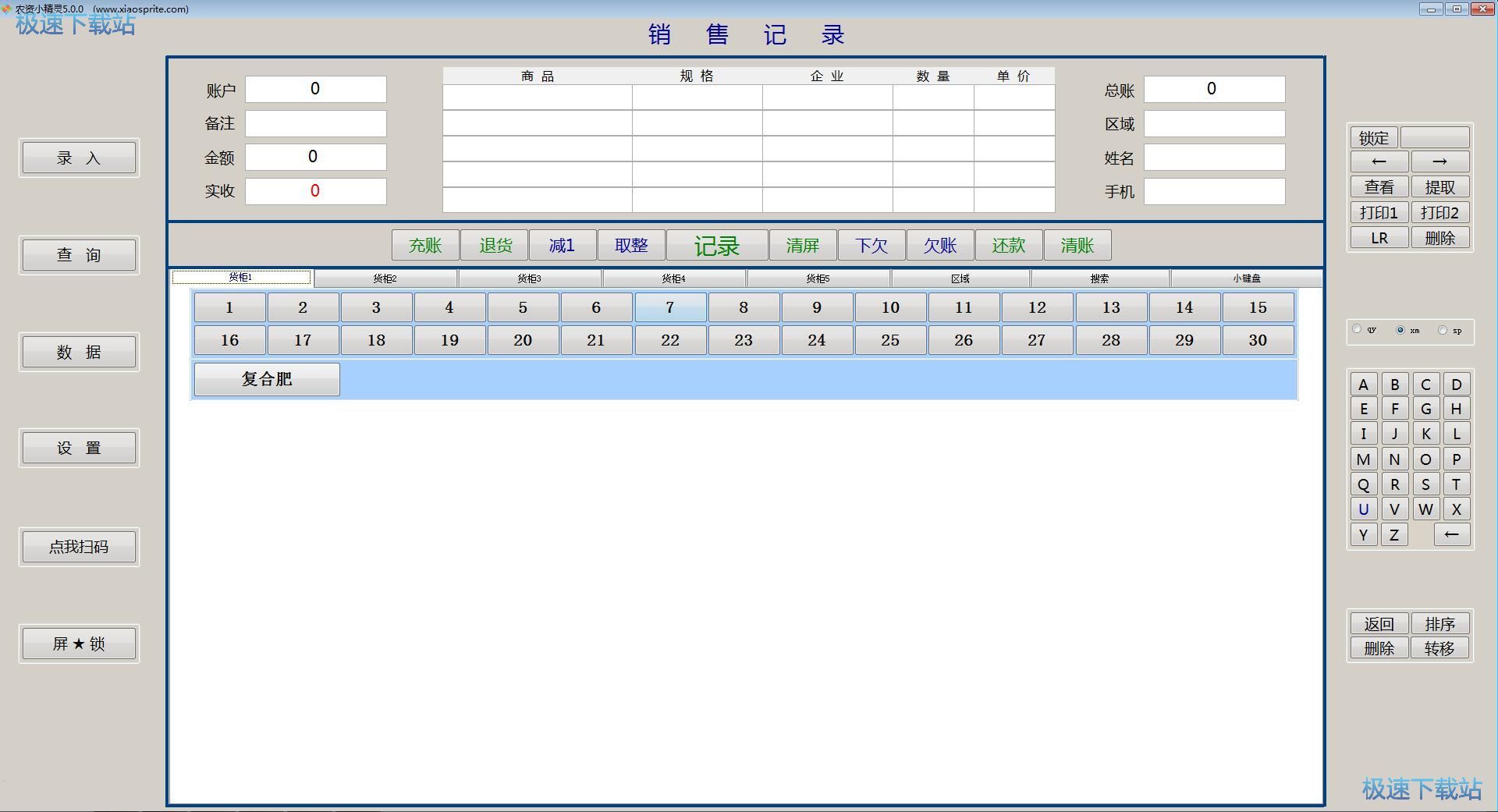Click the right arrow → navigation button
Screen dimensions: 1498x812
tap(1440, 161)
